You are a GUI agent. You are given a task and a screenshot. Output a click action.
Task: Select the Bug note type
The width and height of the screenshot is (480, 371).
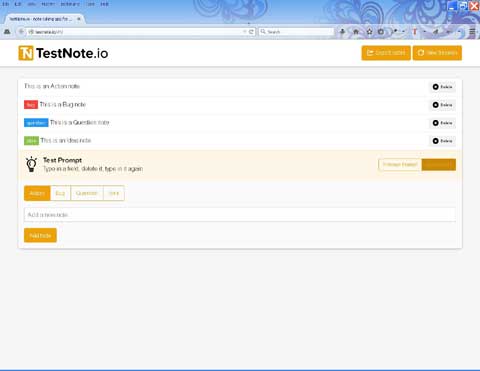pyautogui.click(x=60, y=193)
